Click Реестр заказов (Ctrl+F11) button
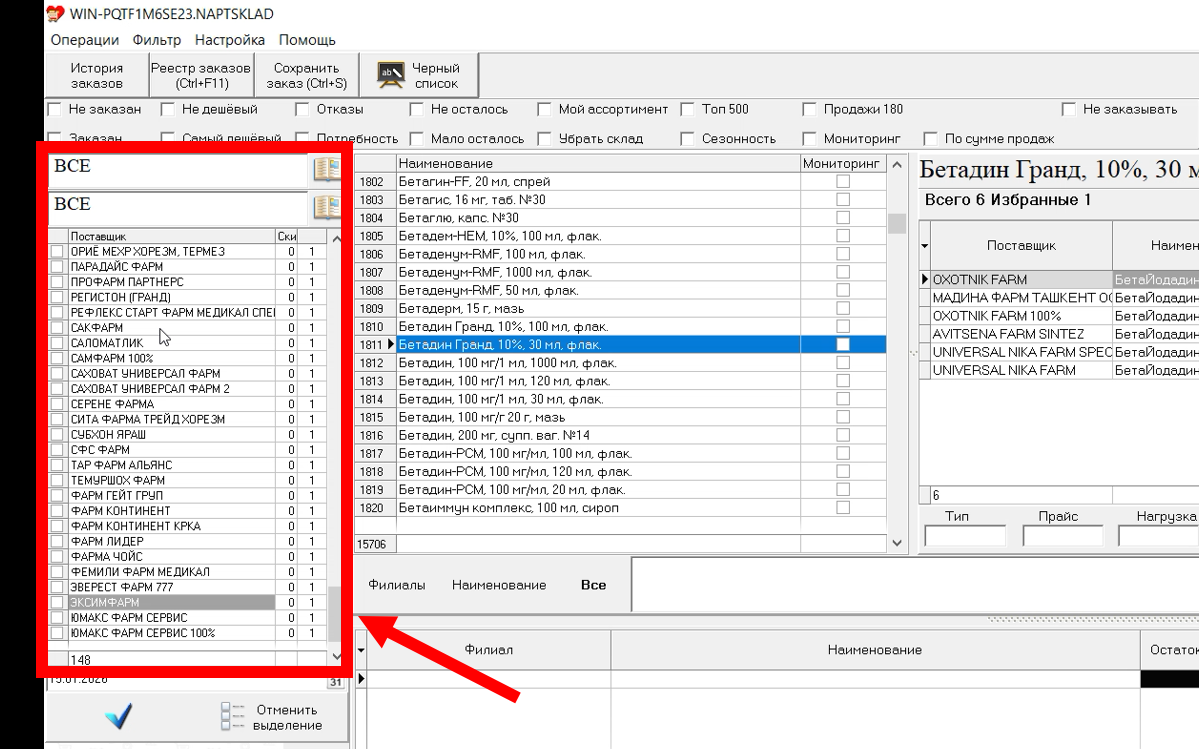 [x=201, y=75]
